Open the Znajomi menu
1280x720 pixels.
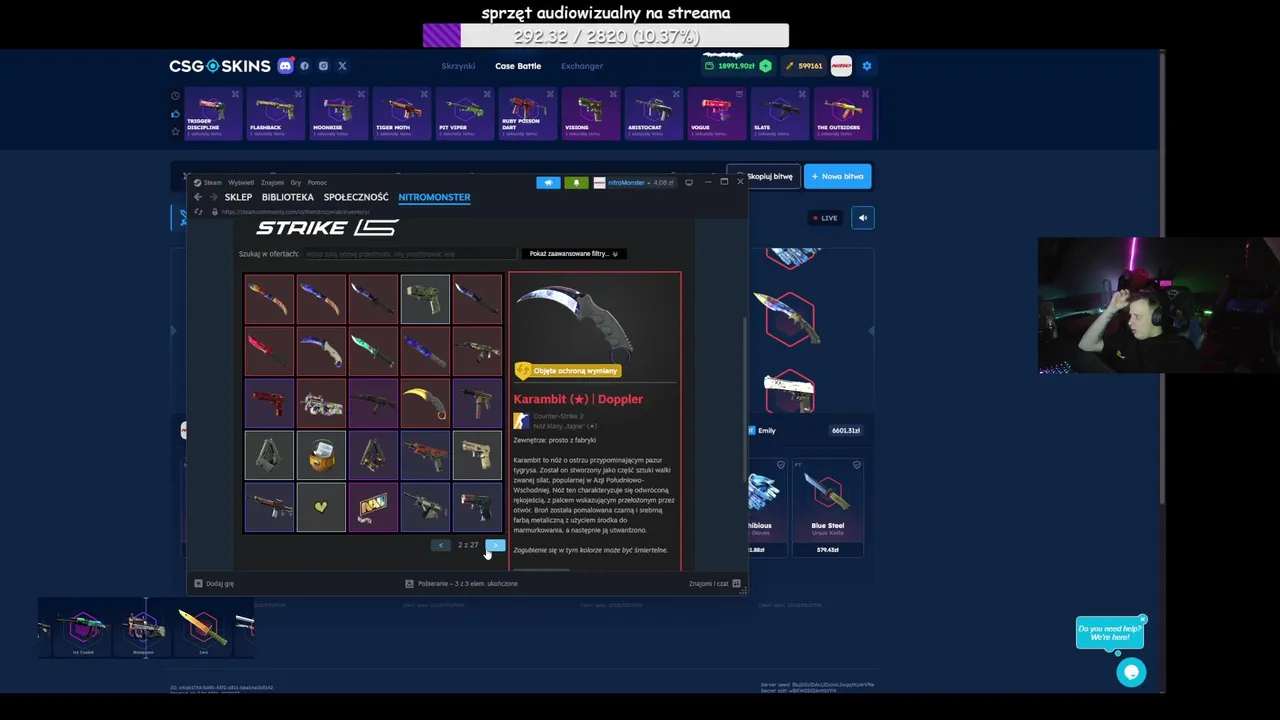273,183
